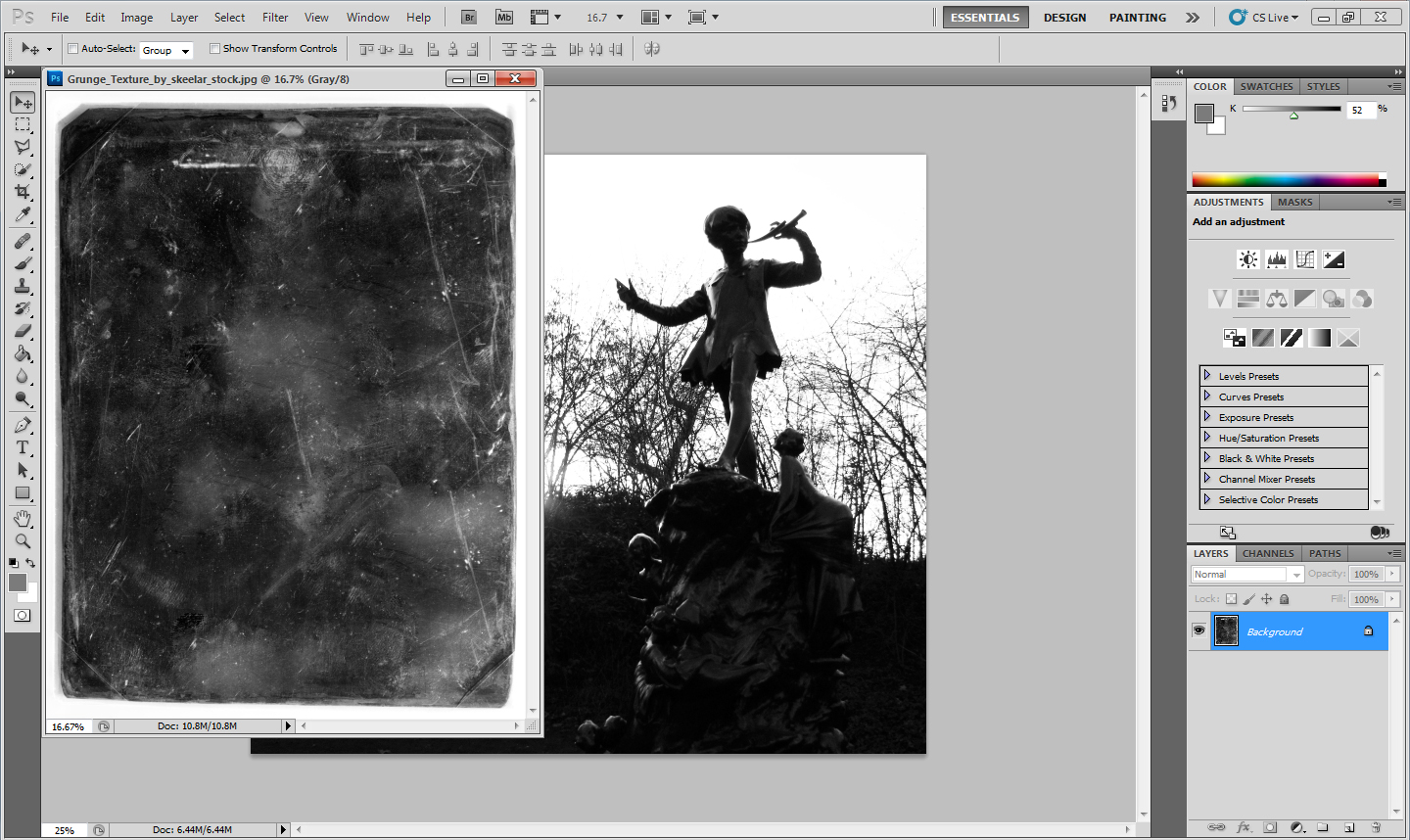The width and height of the screenshot is (1410, 840).
Task: Toggle lock transparent pixels
Action: coord(1231,599)
